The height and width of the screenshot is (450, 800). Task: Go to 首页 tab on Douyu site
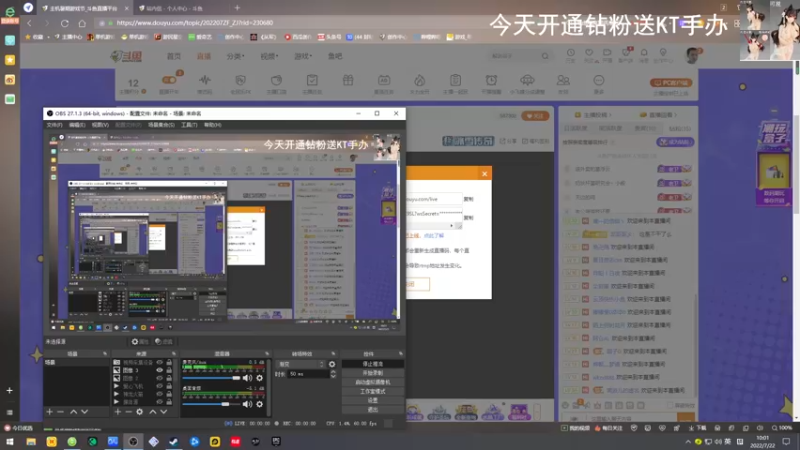[x=174, y=56]
